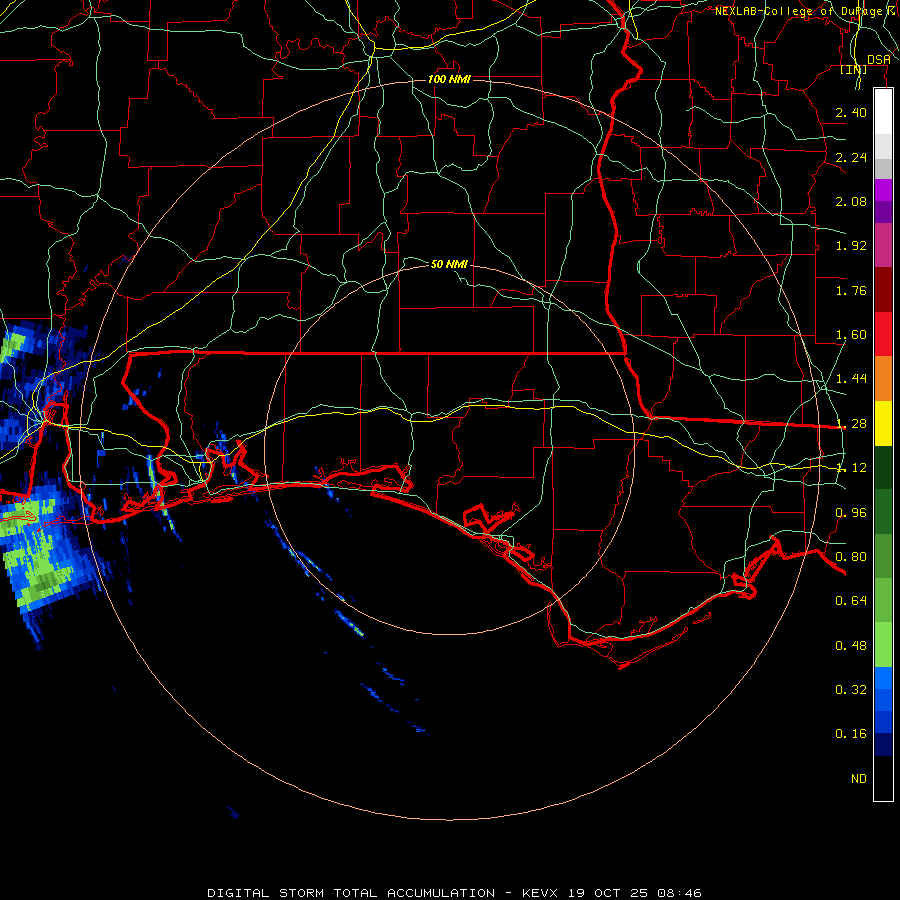Click the bright red legend swatch near 1.60
The width and height of the screenshot is (900, 900).
click(x=883, y=334)
